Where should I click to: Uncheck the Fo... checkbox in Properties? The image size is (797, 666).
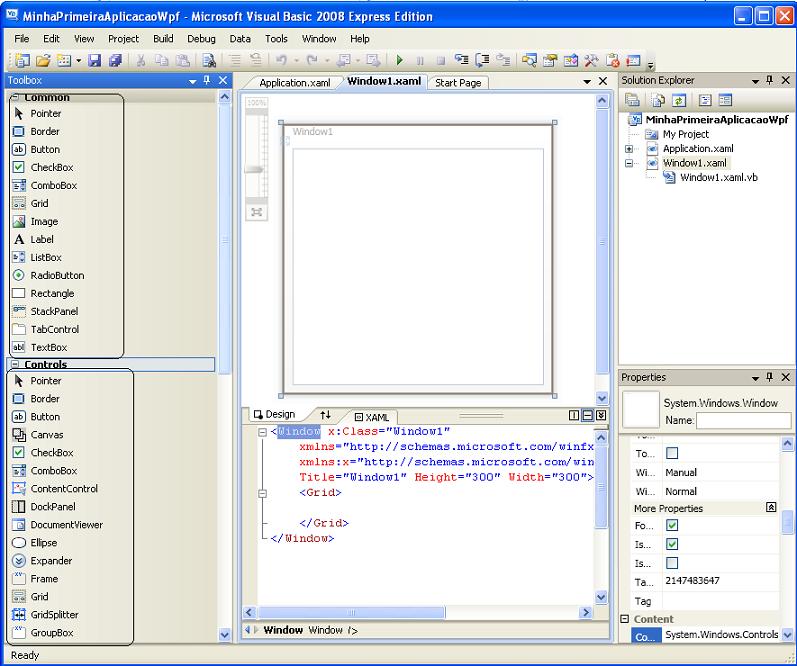point(671,525)
